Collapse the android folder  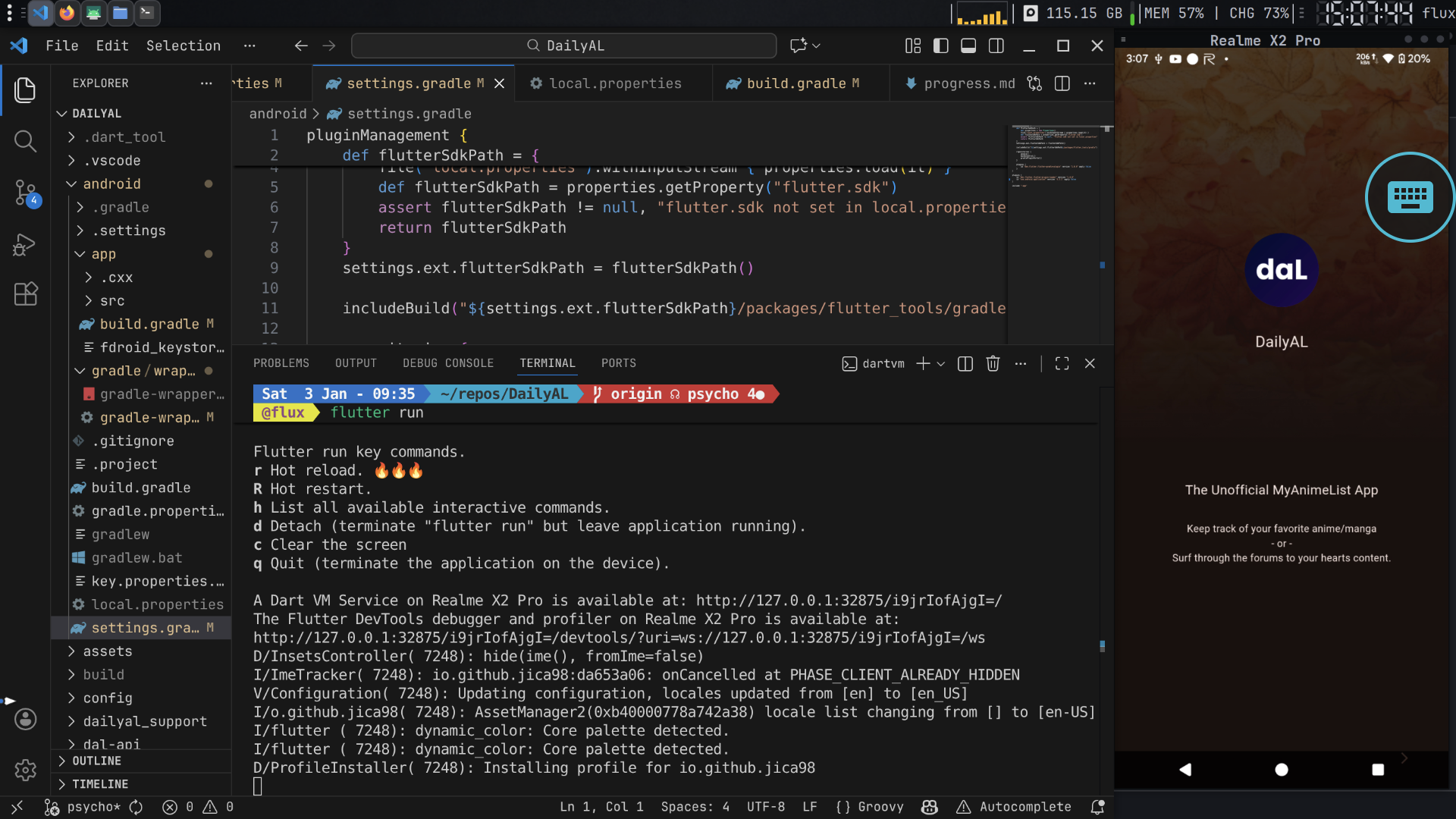pos(111,184)
